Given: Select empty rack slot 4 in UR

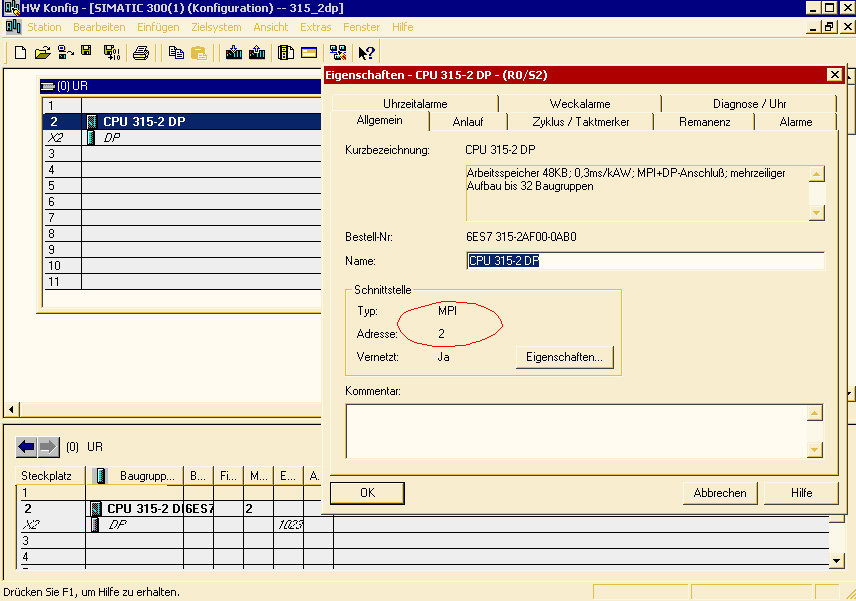Looking at the screenshot, I should tap(182, 170).
